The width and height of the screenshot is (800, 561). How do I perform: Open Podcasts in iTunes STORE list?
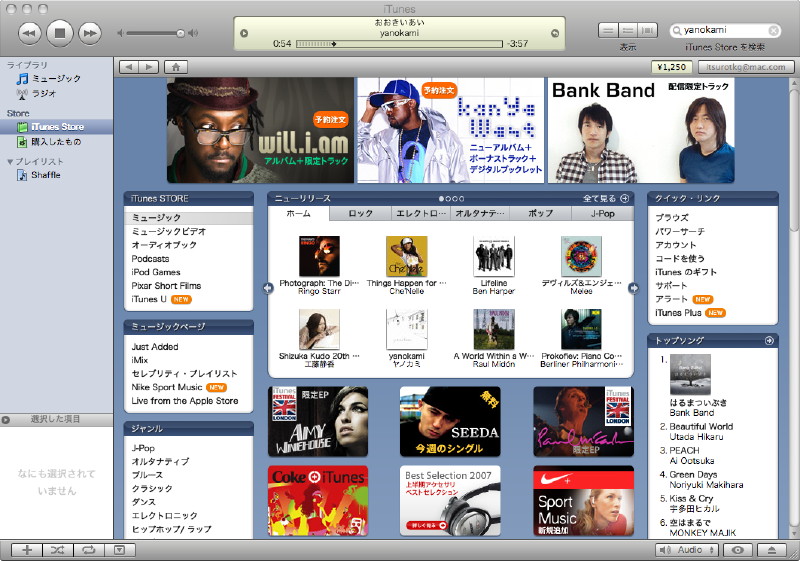tap(150, 259)
